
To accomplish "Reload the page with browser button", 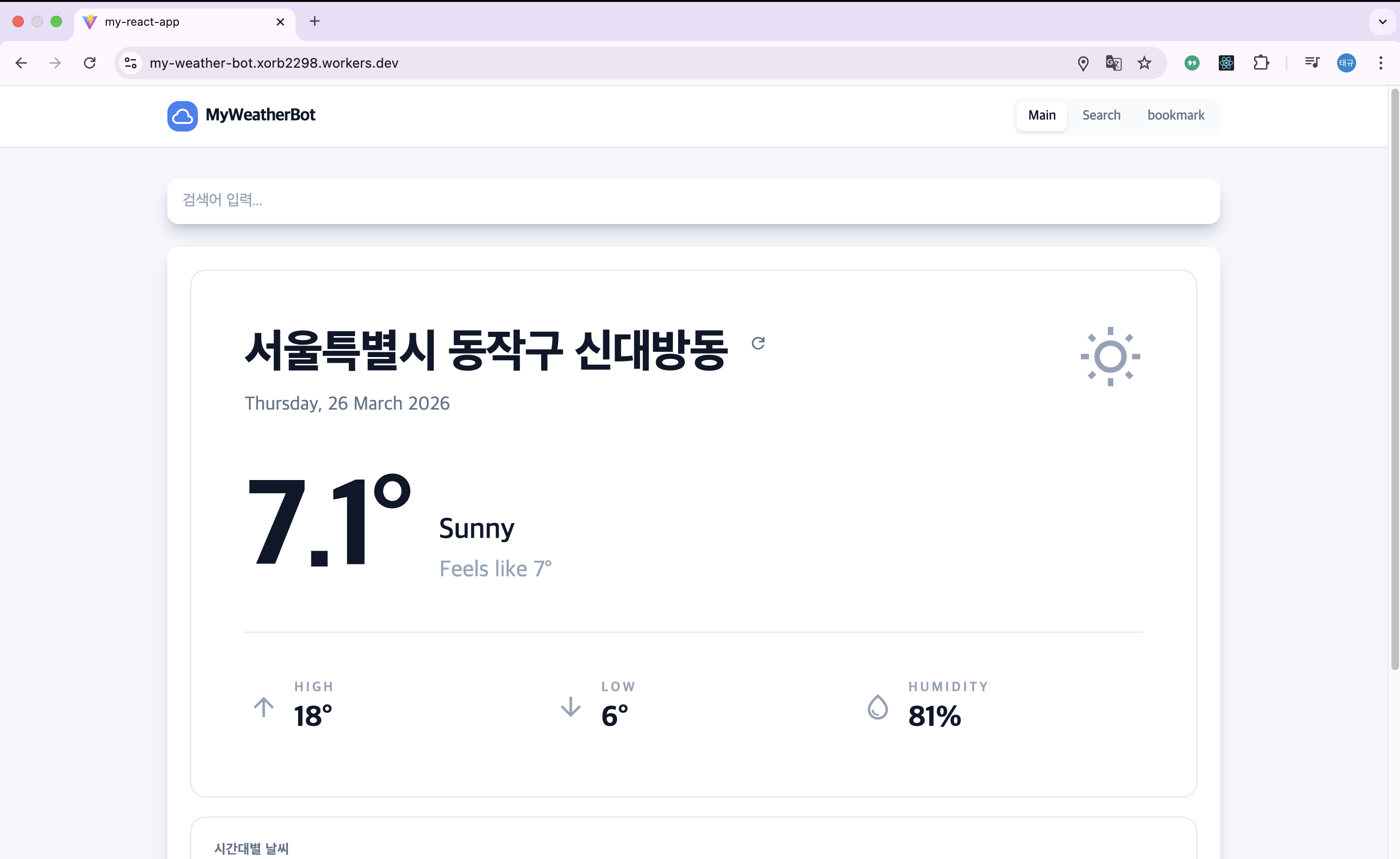I will pyautogui.click(x=90, y=63).
